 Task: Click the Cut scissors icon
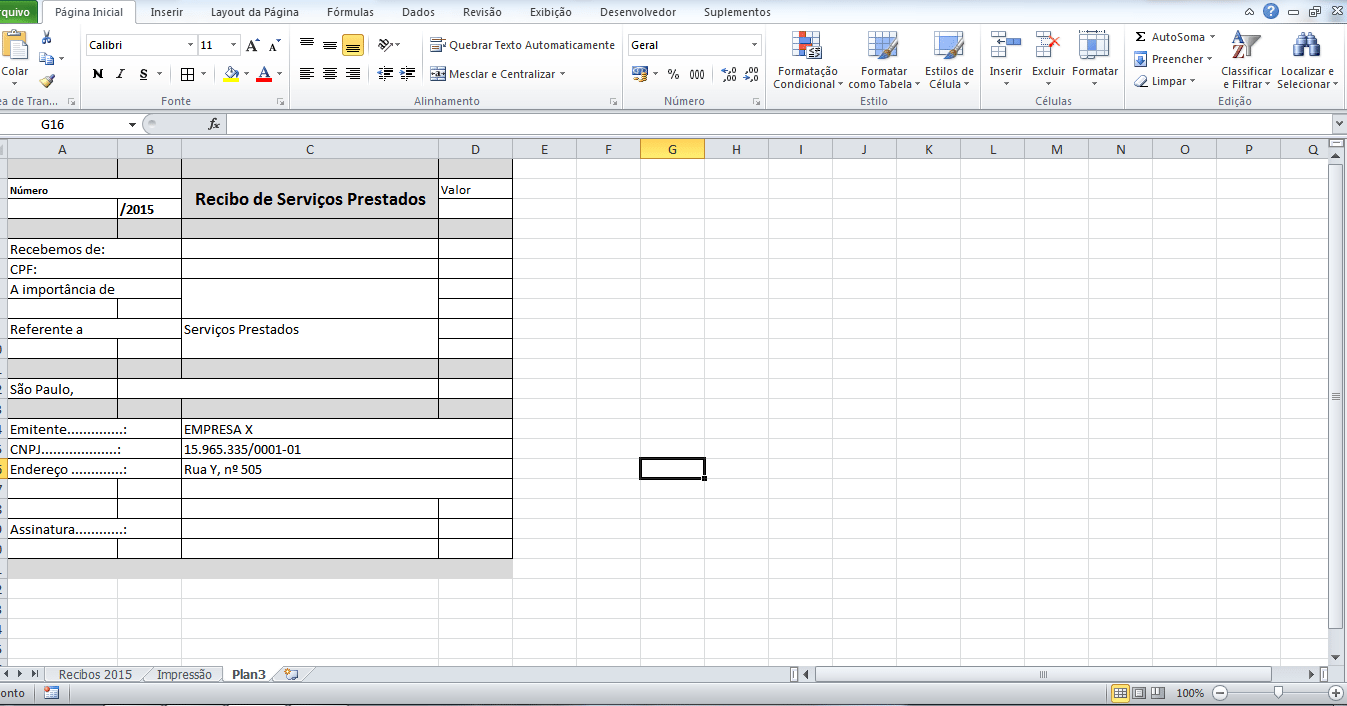46,37
